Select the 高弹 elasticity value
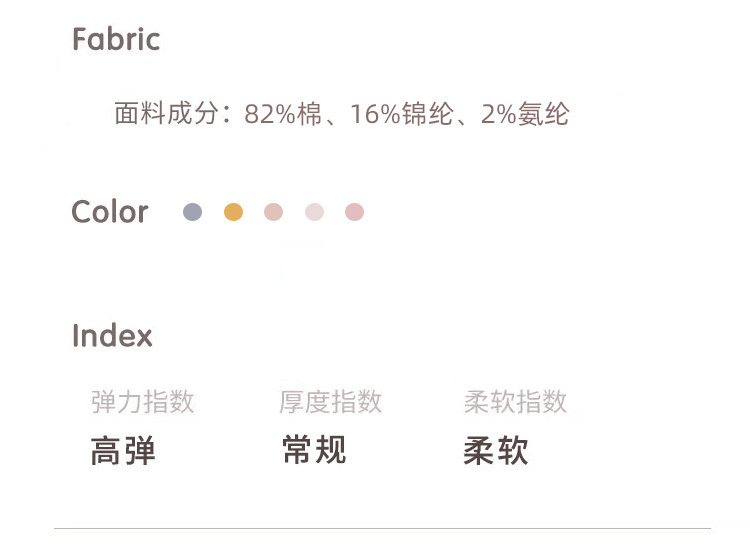Screen dimensions: 750x551 (123, 451)
